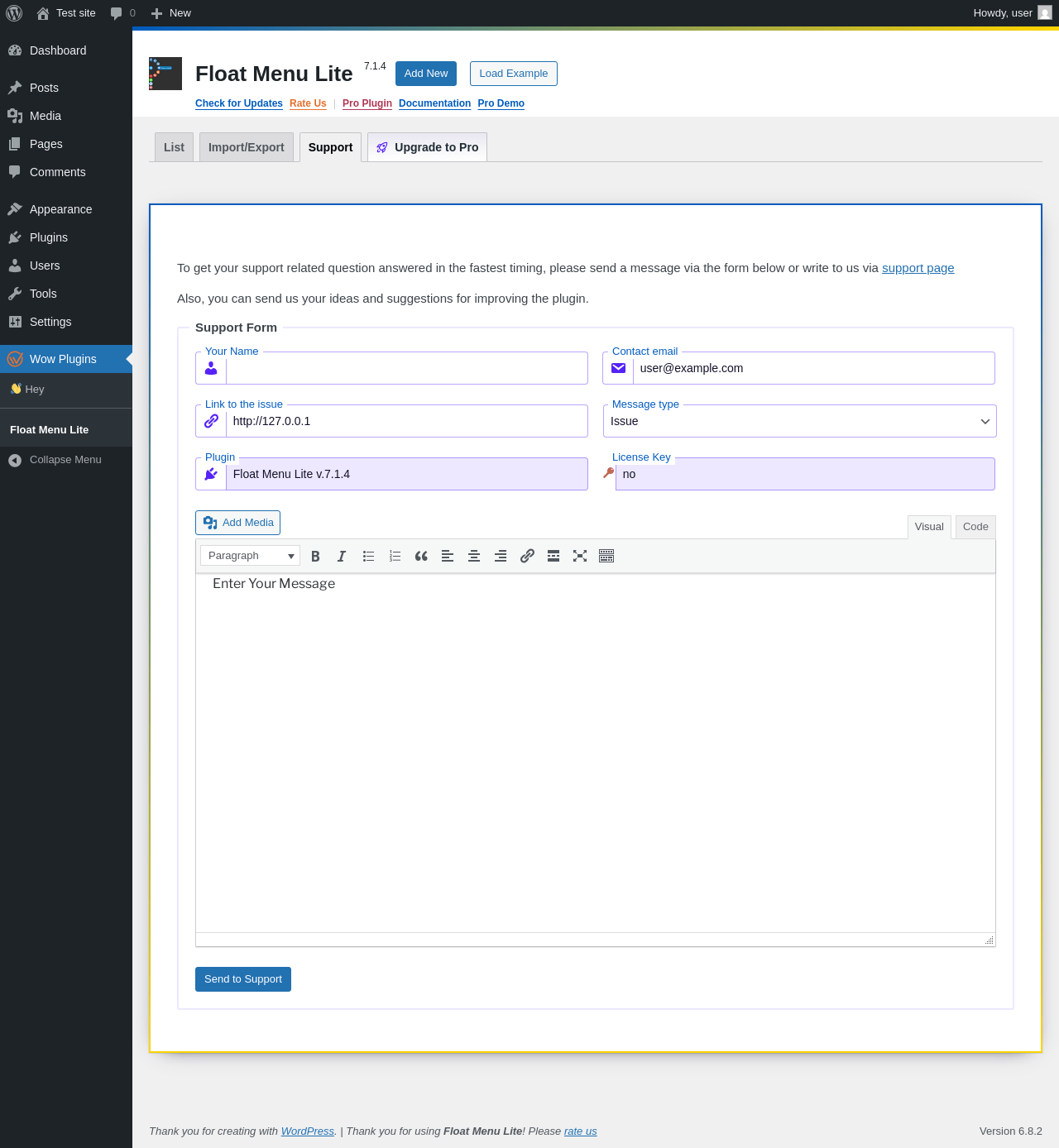1059x1148 pixels.
Task: Switch editor to Visual tab
Action: (x=929, y=527)
